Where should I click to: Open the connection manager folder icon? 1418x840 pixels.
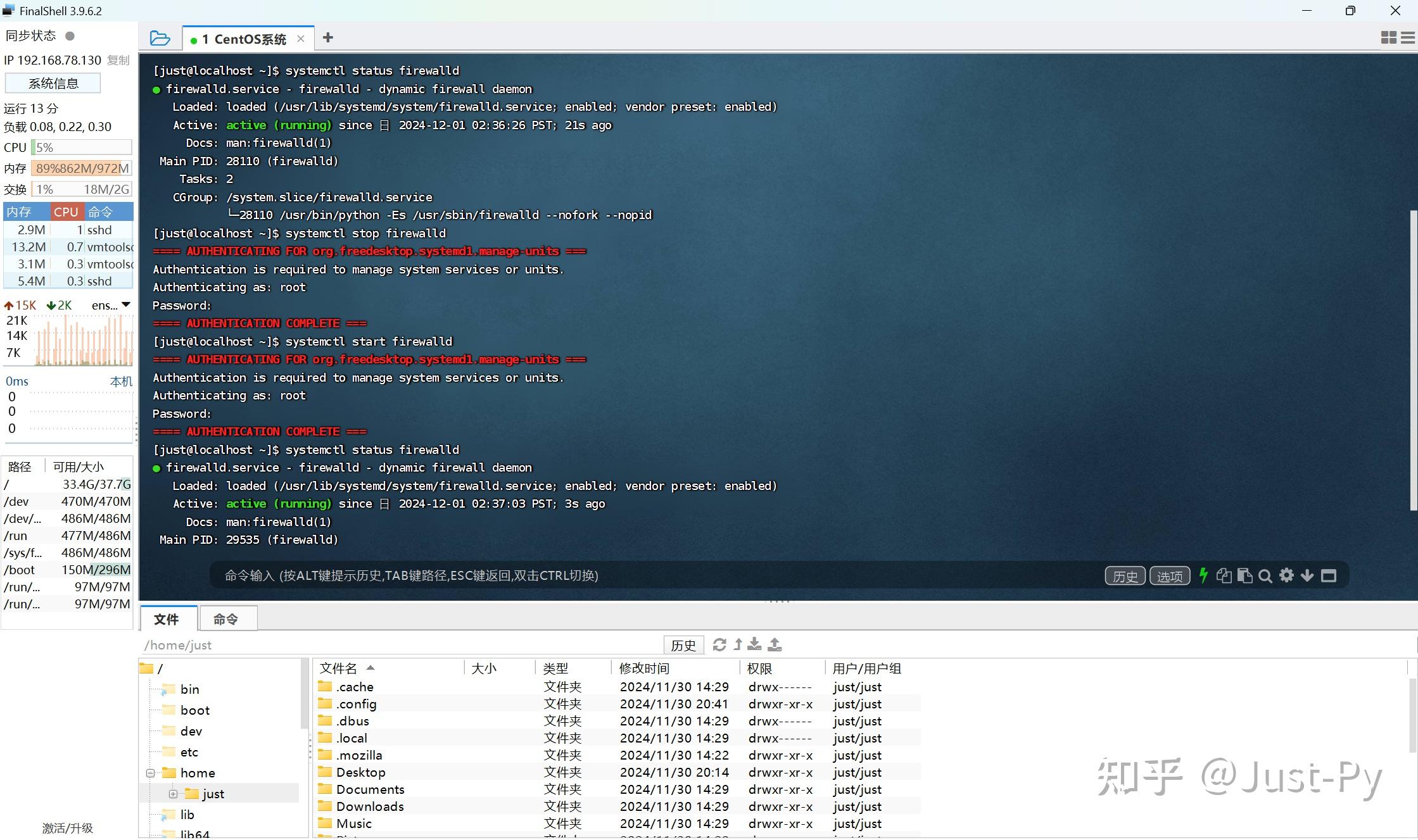[x=160, y=39]
